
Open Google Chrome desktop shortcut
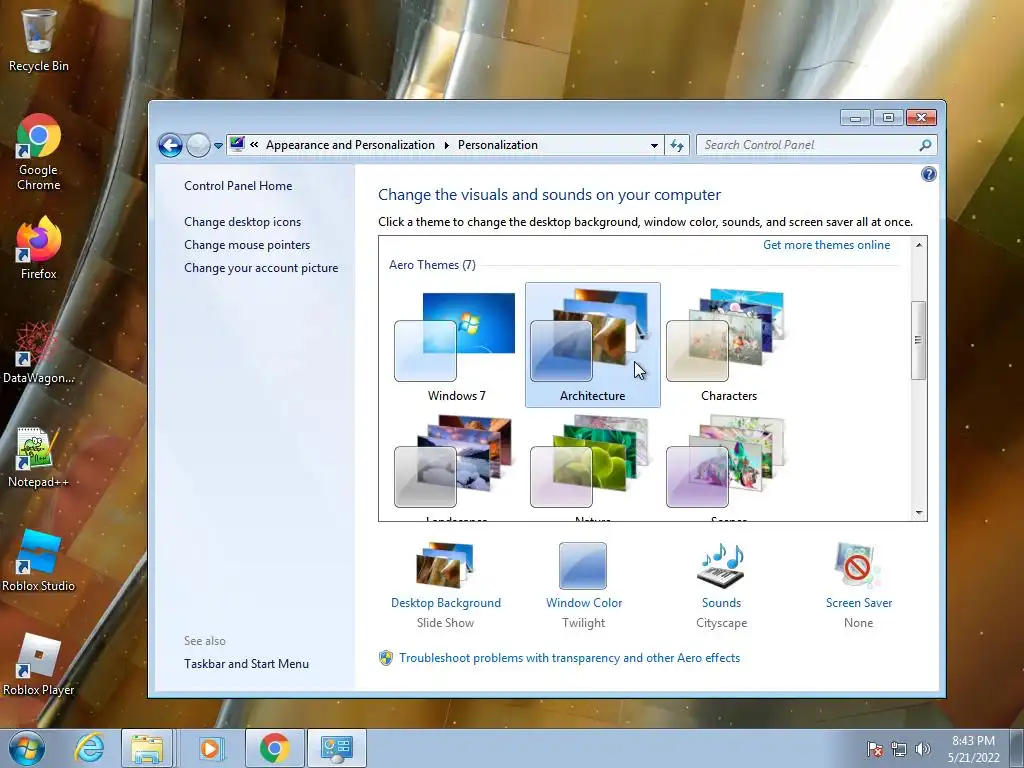point(39,152)
